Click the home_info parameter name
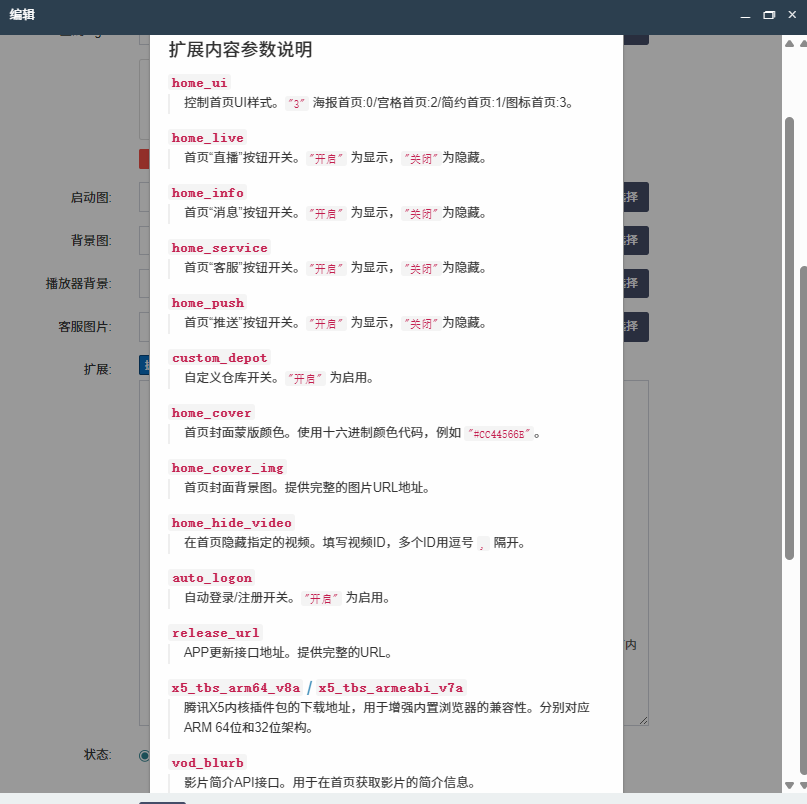Image resolution: width=807 pixels, height=804 pixels. 207,193
